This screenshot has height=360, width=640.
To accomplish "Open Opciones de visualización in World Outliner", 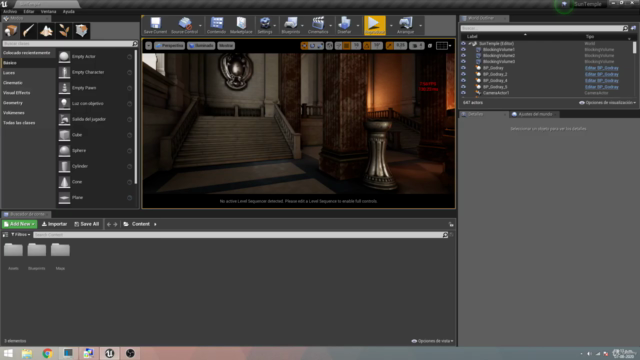I will [607, 103].
